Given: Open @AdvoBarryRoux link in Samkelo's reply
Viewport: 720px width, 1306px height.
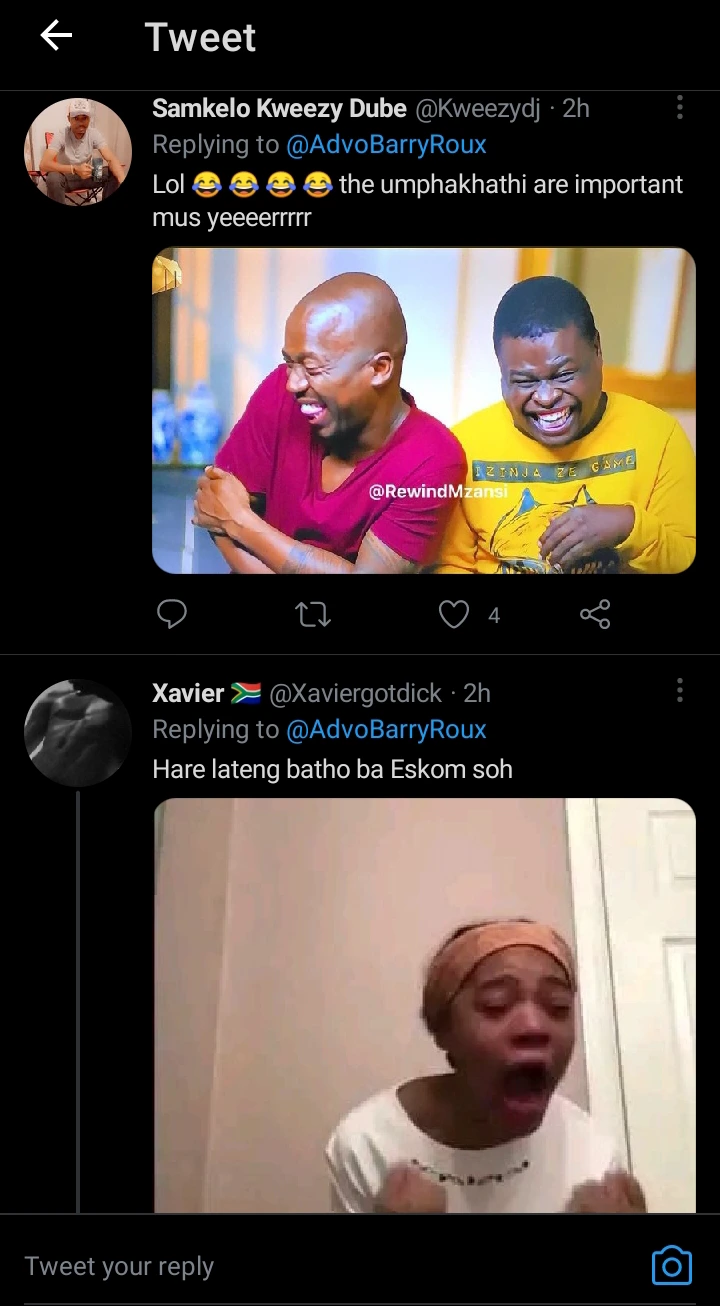Looking at the screenshot, I should click(x=386, y=145).
